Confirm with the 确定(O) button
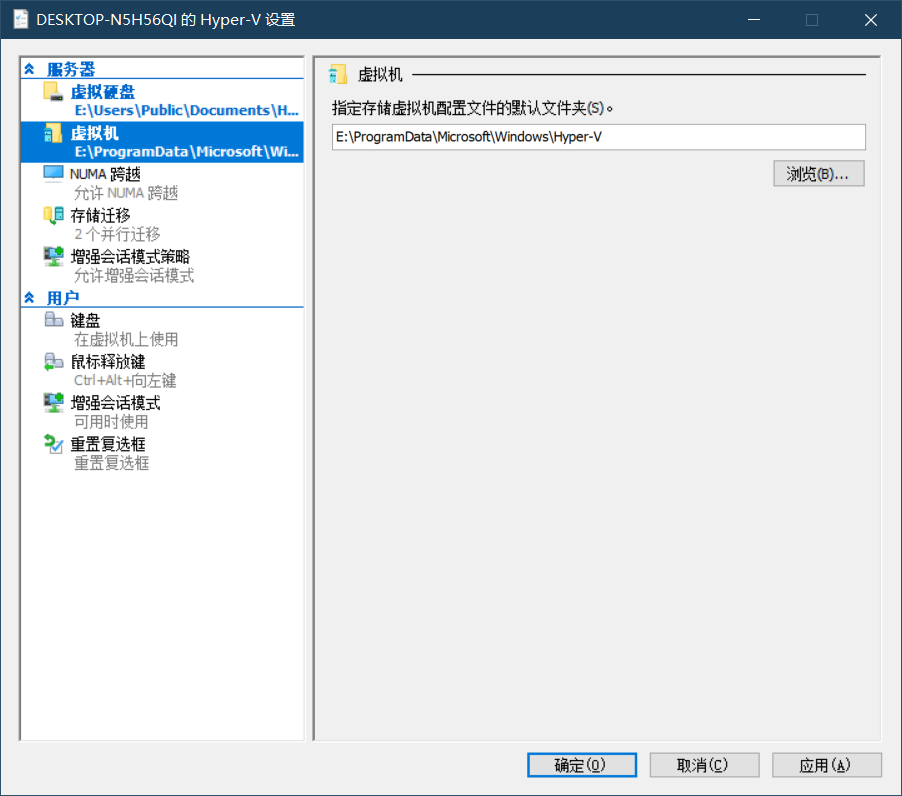Viewport: 902px width, 796px height. (x=582, y=765)
